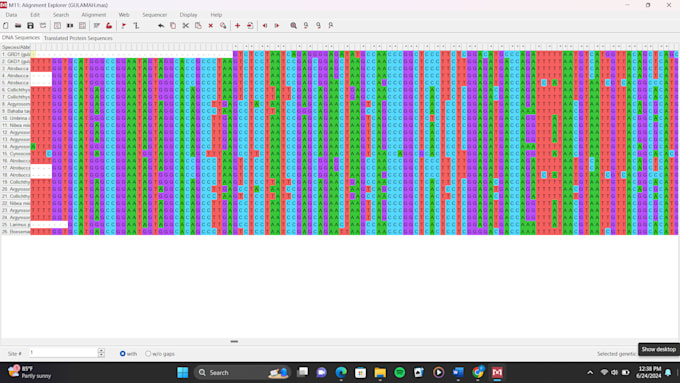This screenshot has width=680, height=383.
Task: Open the Alignment menu
Action: [x=94, y=15]
